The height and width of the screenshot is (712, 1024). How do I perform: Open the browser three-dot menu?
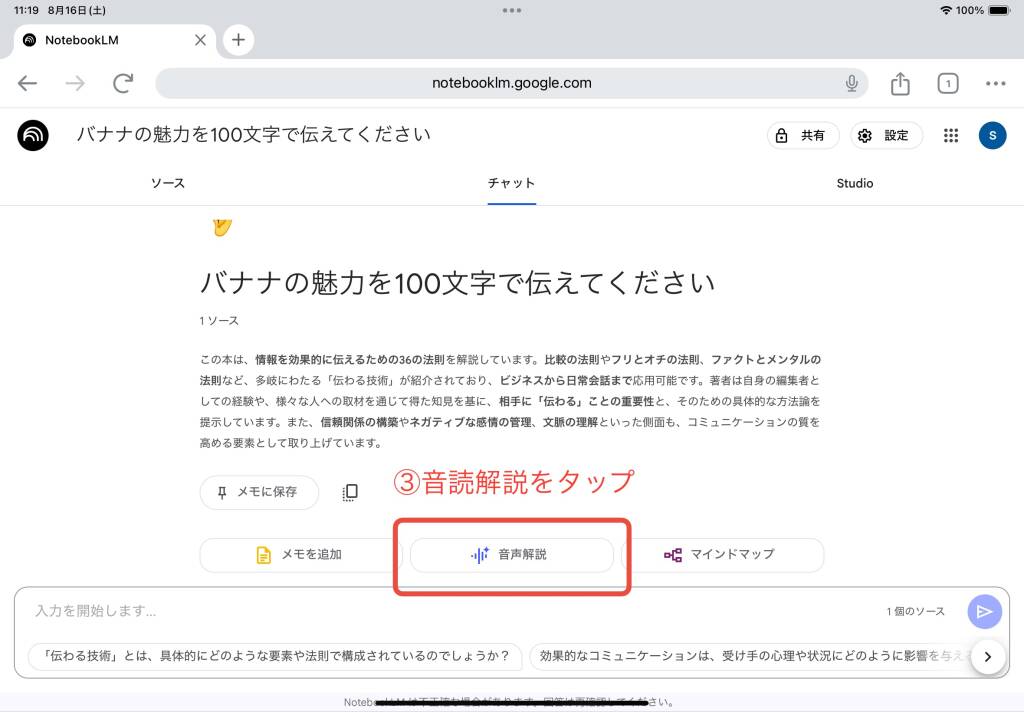(x=995, y=84)
